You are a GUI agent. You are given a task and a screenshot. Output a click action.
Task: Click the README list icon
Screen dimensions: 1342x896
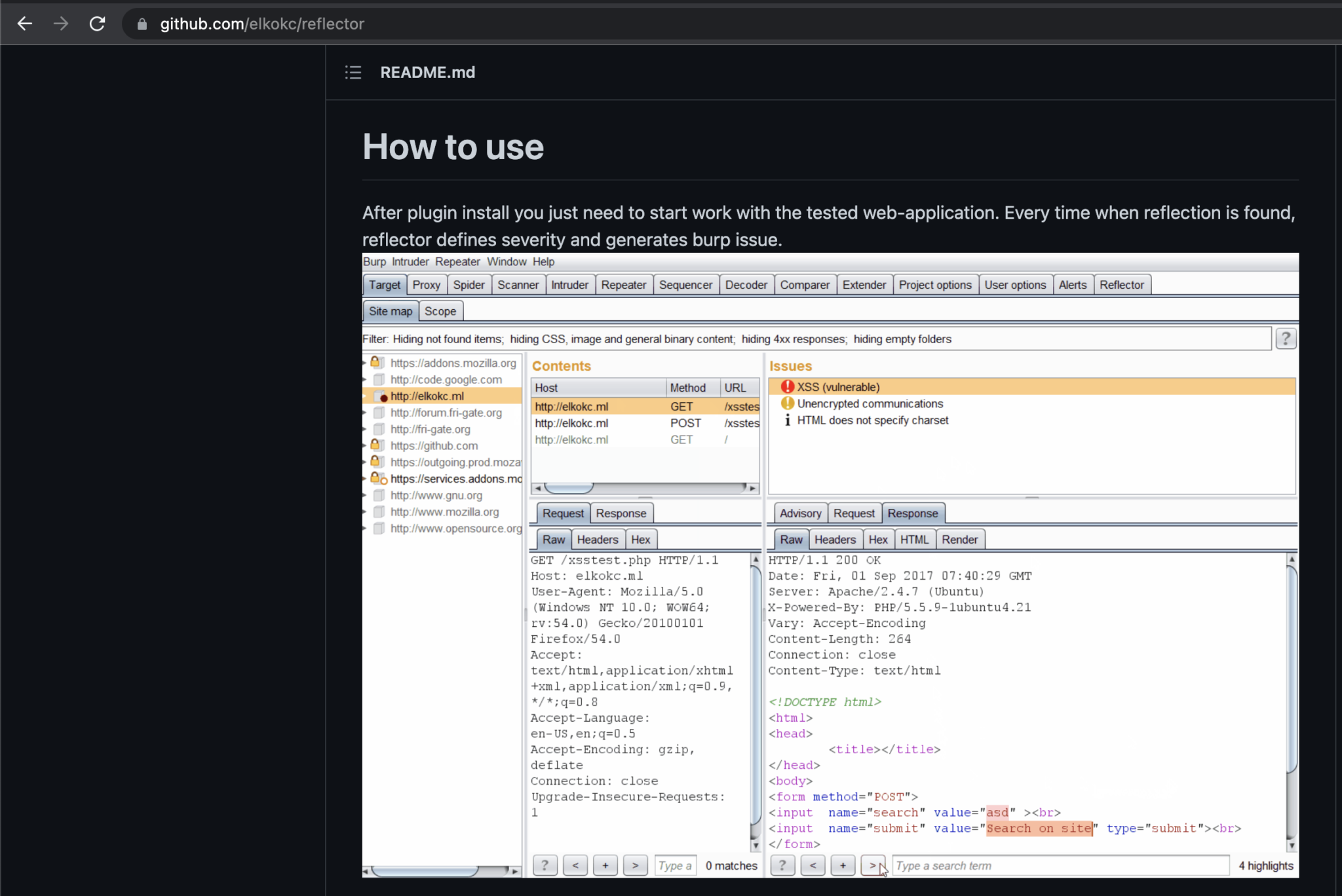(353, 72)
